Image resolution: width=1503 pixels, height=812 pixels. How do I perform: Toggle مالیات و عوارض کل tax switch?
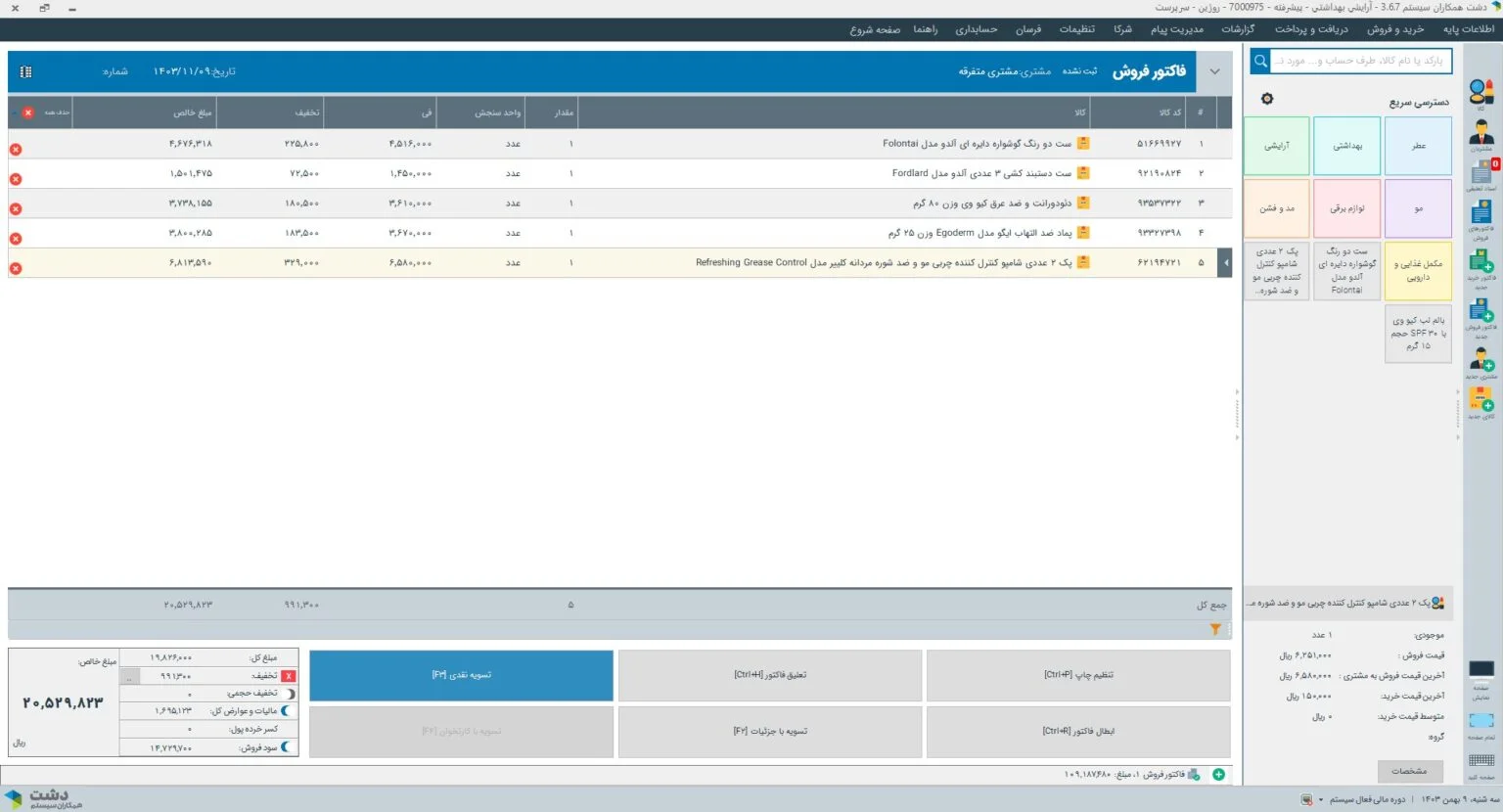click(x=287, y=711)
